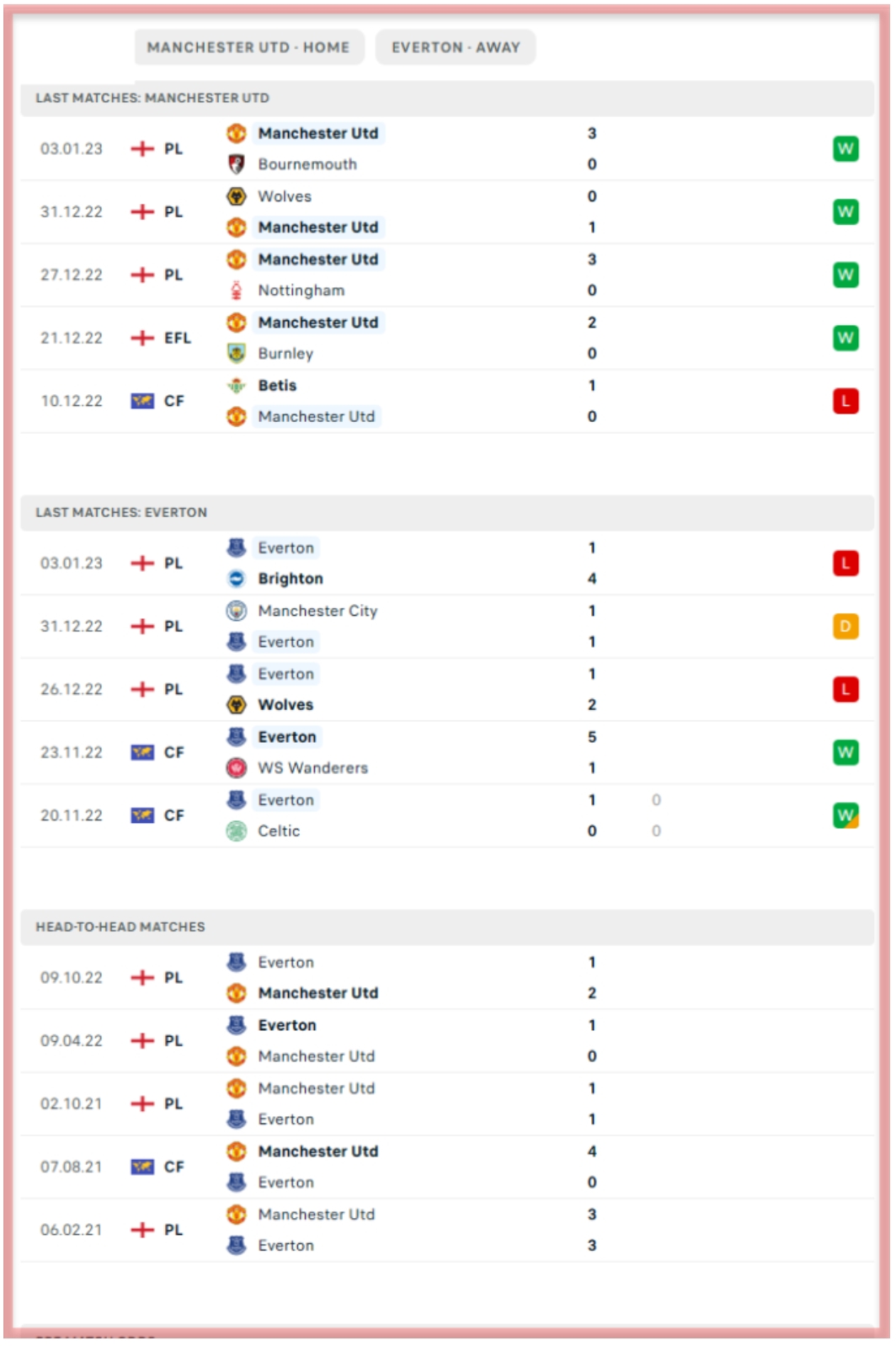Switch to Manchester Utd - Home tab
Viewport: 896px width, 1346px height.
click(248, 47)
